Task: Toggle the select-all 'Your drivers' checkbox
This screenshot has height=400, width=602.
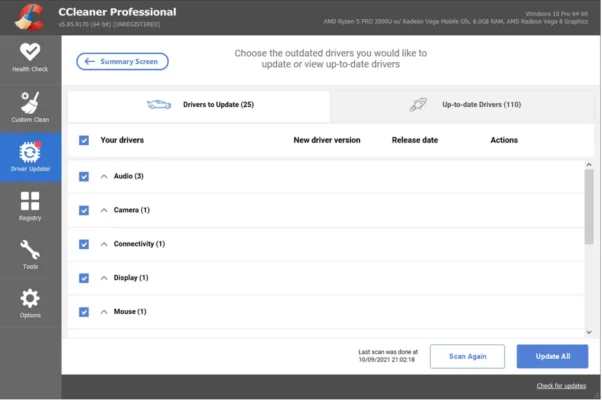Action: 84,140
